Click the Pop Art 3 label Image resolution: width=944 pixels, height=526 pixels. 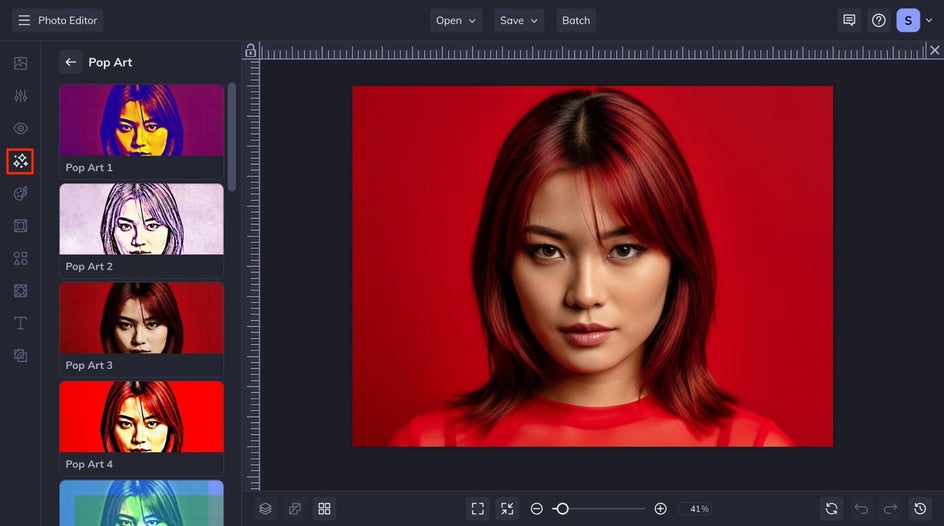89,365
